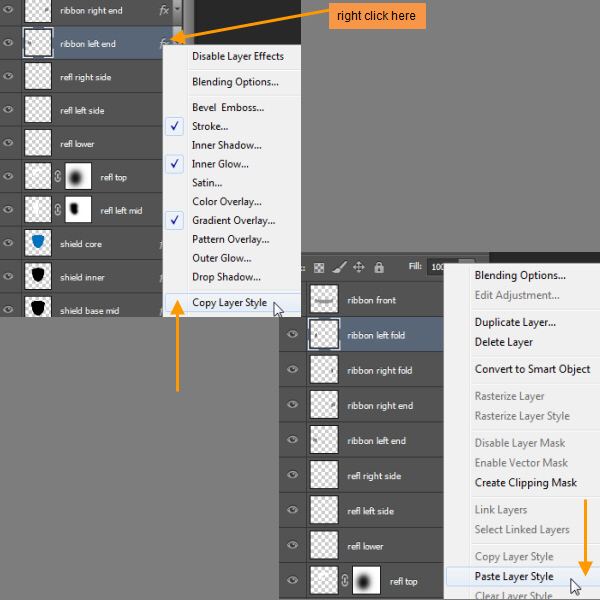Select the shield inner layer thumbnail
This screenshot has width=600, height=600.
point(38,277)
